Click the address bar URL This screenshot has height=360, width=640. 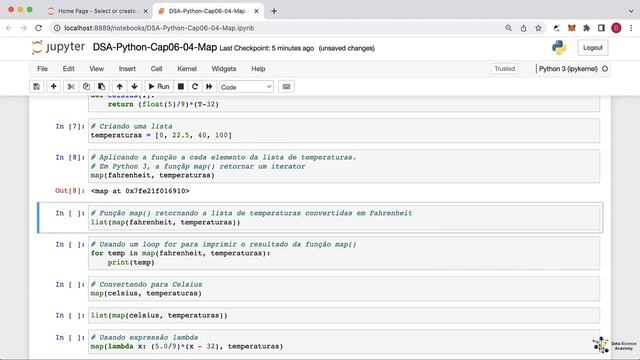coord(159,28)
